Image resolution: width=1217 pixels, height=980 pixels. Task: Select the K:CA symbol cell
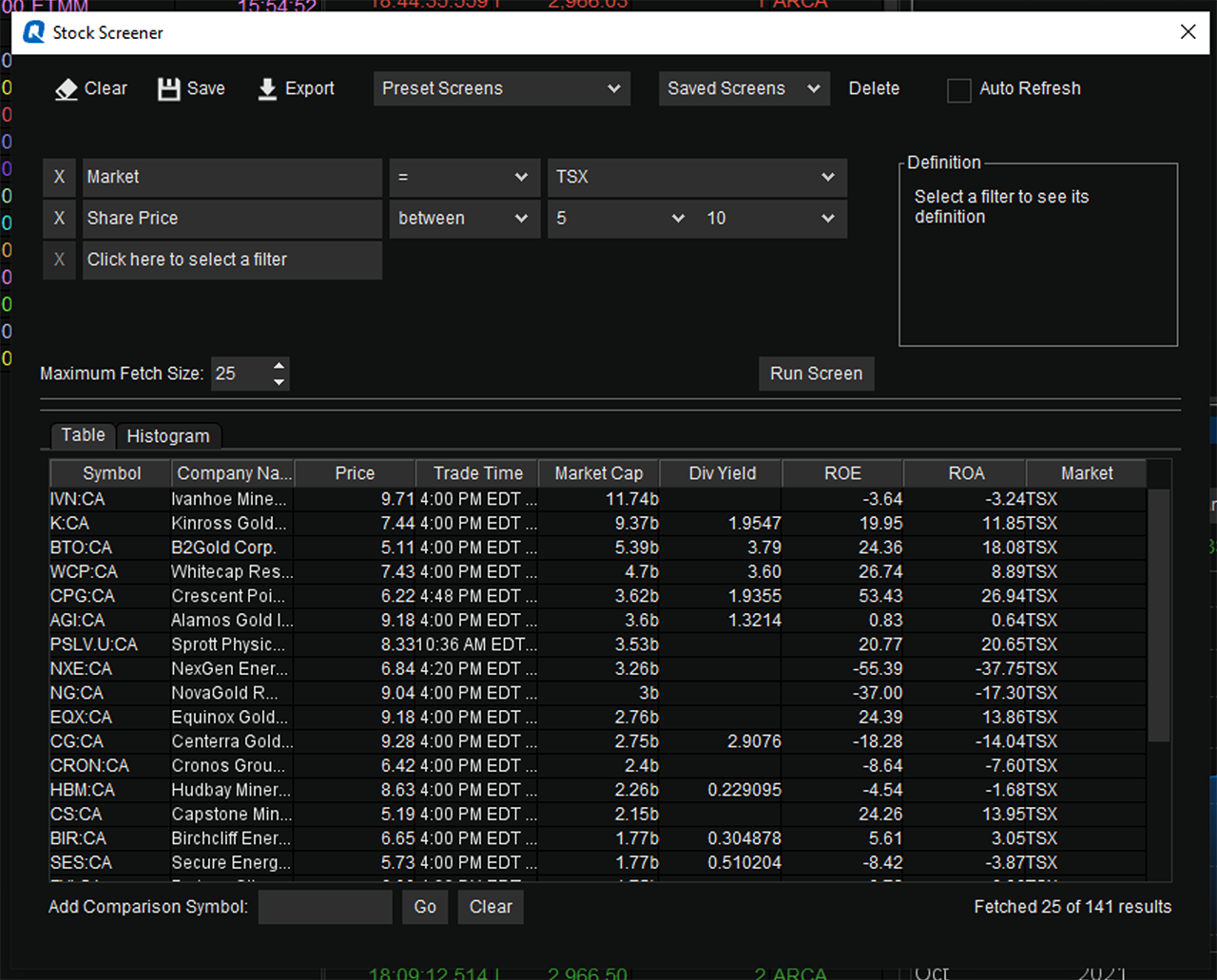point(110,524)
